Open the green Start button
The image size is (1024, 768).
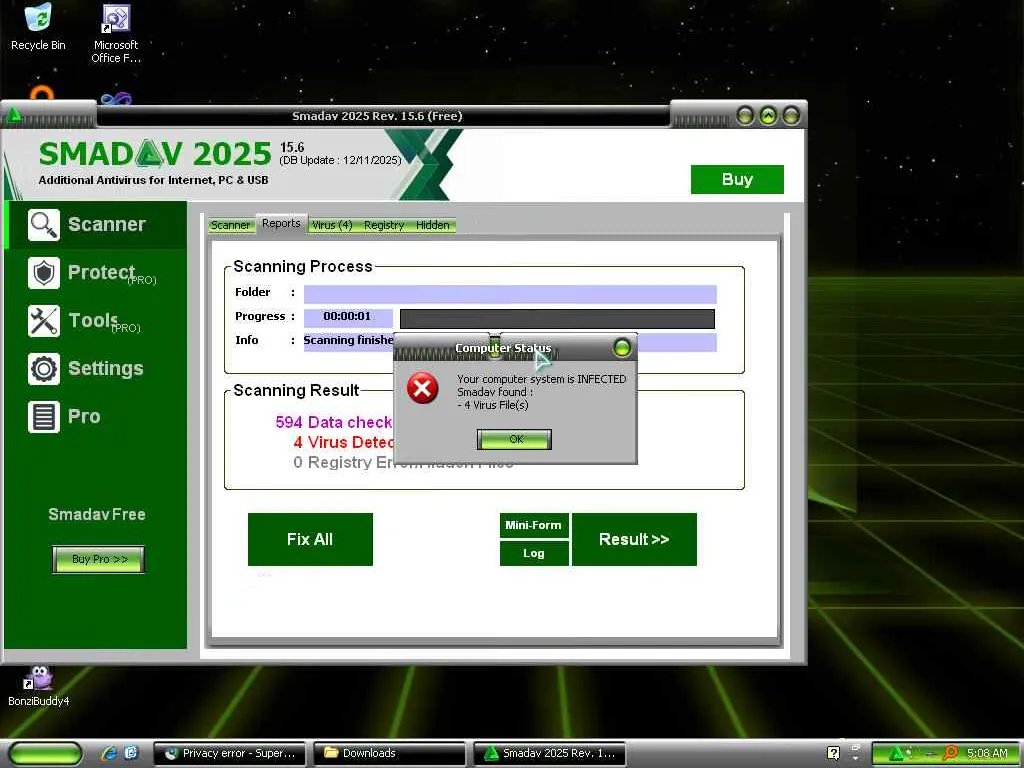[x=45, y=753]
